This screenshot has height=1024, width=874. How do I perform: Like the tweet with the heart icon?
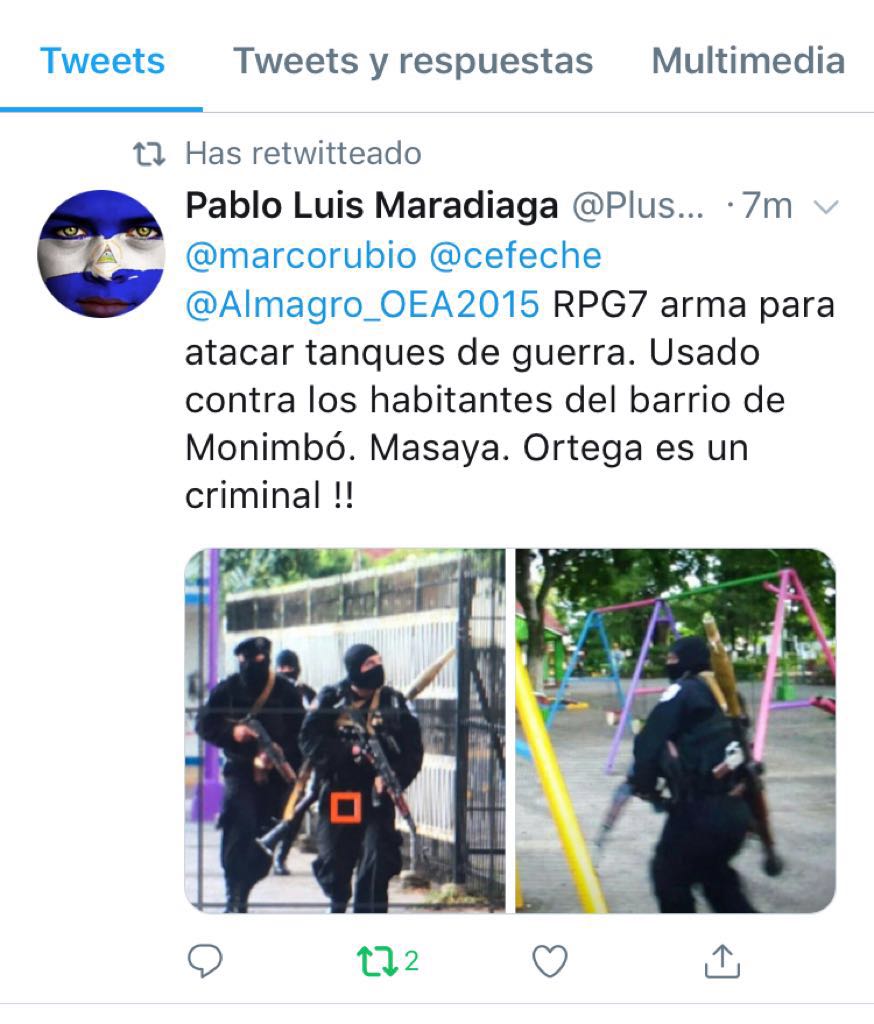550,961
